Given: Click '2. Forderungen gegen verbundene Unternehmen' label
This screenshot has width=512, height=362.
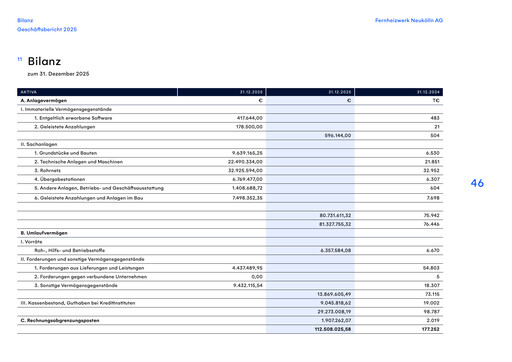Looking at the screenshot, I should (x=91, y=277).
